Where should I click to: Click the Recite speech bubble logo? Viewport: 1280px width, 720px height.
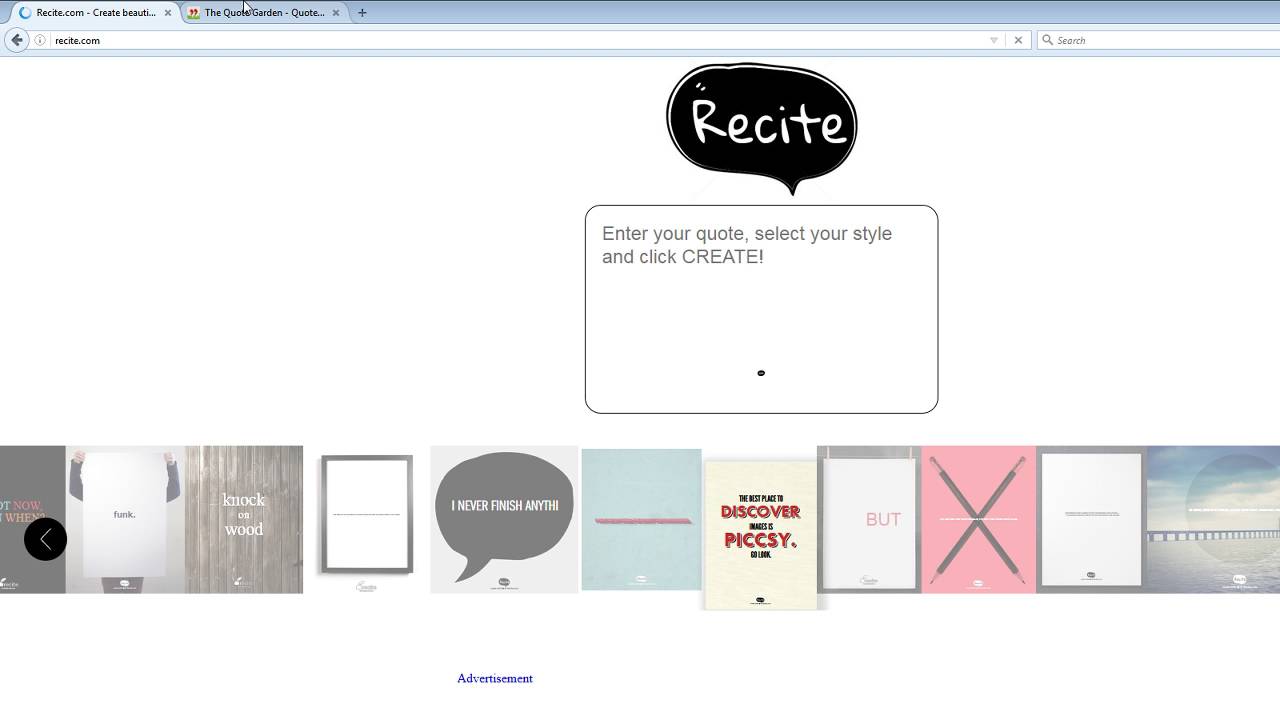point(761,128)
